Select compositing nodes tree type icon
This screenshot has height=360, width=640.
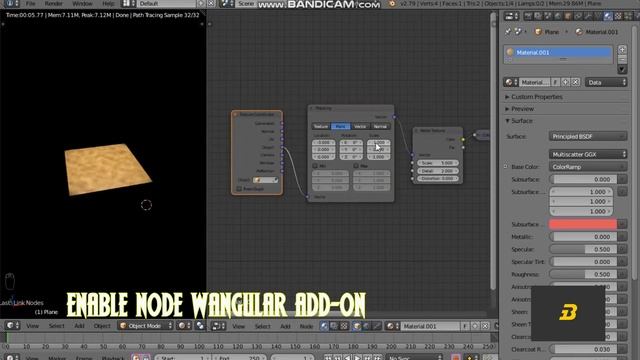334,326
